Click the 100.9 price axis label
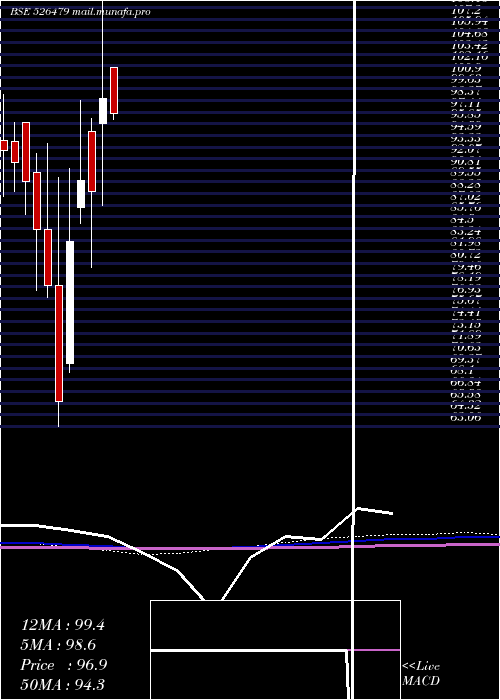500x700 pixels. click(x=466, y=69)
